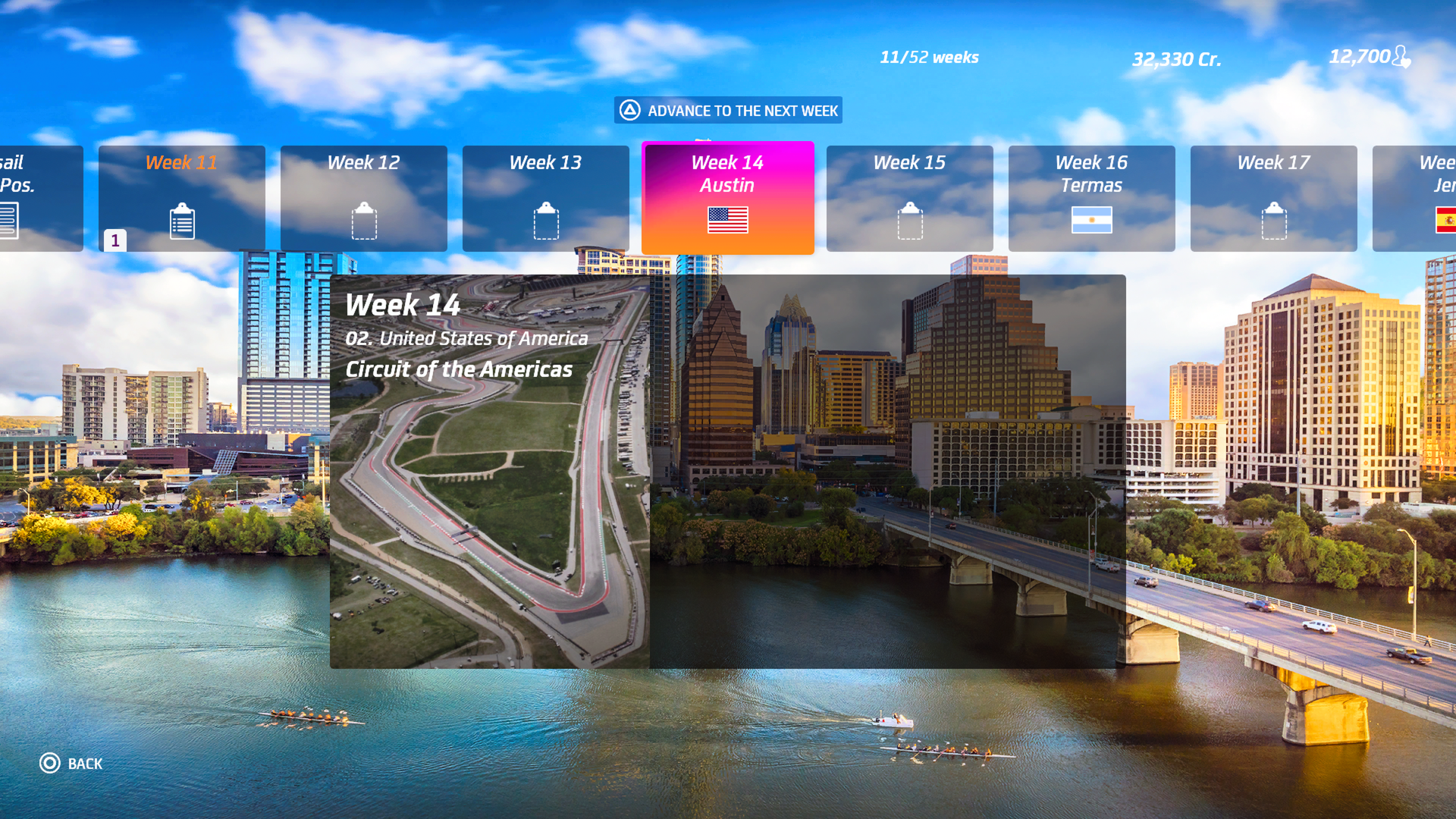Click the 11/52 weeks progress counter
The height and width of the screenshot is (819, 1456).
pyautogui.click(x=929, y=58)
